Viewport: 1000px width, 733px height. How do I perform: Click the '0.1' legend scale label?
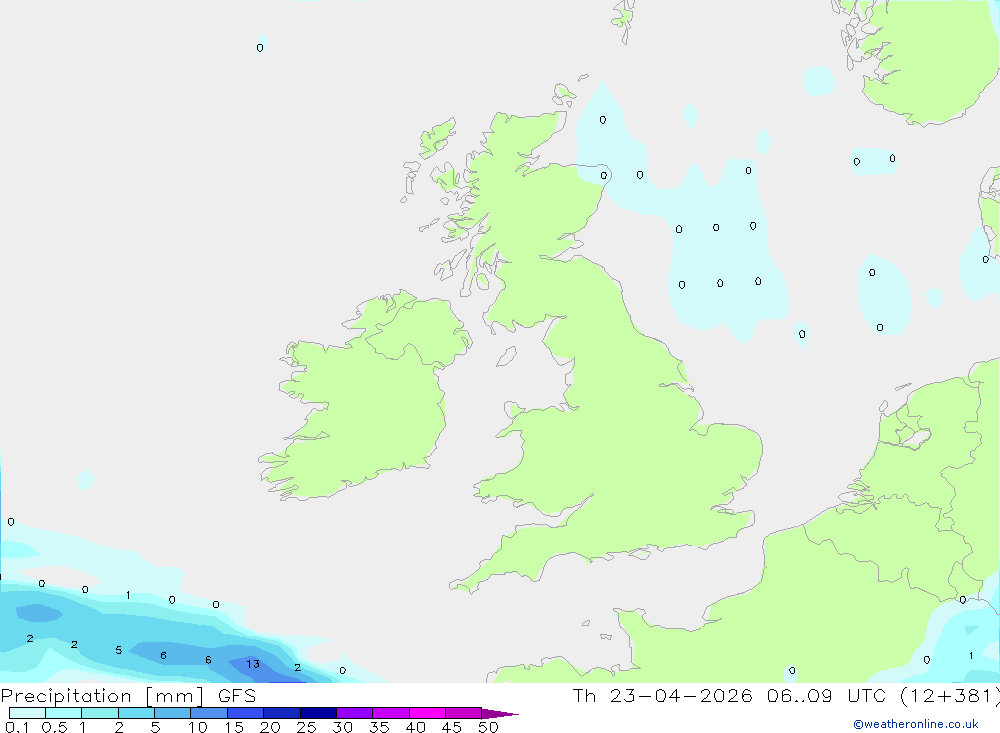click(x=17, y=727)
